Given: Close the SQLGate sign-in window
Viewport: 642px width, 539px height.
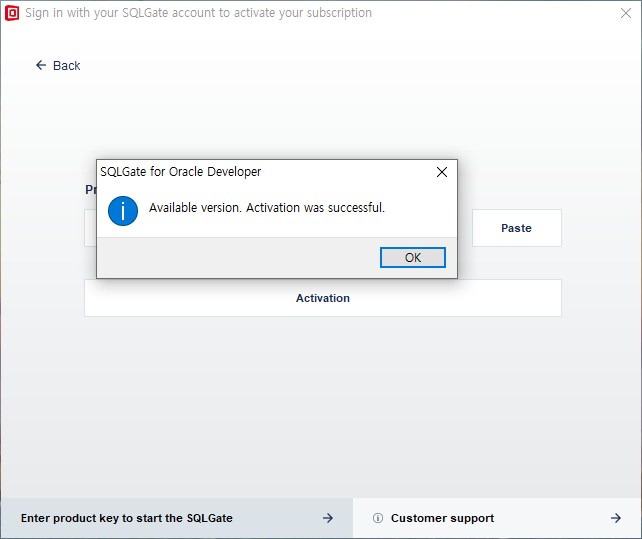Looking at the screenshot, I should click(x=626, y=13).
